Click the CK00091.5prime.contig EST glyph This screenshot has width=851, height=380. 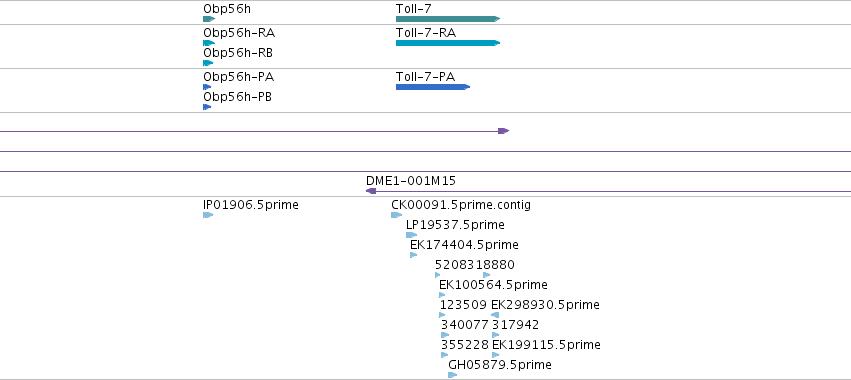tap(396, 215)
